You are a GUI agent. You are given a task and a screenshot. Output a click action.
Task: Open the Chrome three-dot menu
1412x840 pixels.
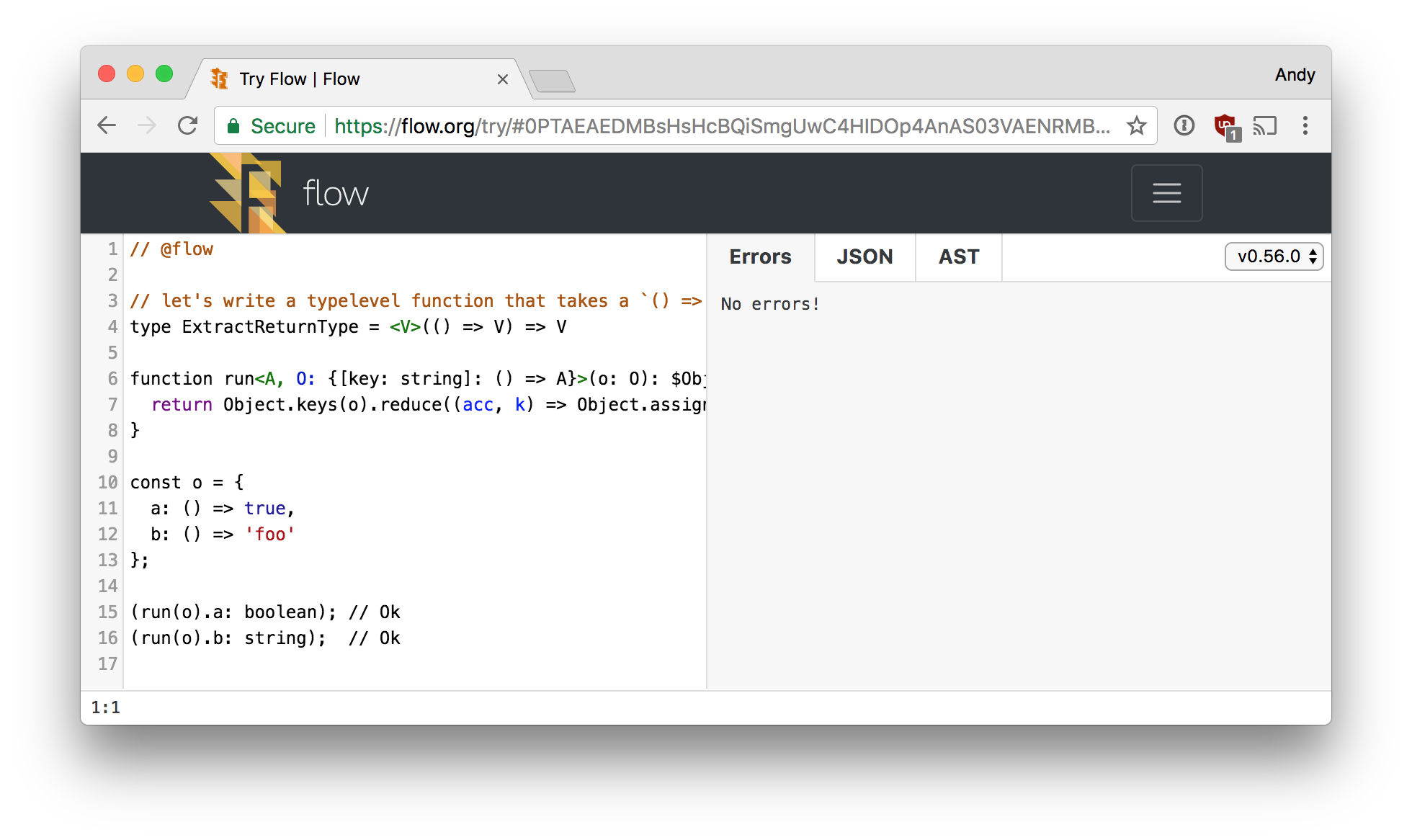pos(1305,125)
